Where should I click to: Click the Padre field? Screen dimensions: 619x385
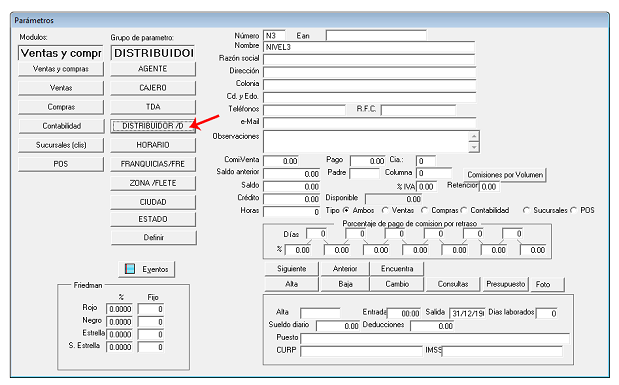364,173
